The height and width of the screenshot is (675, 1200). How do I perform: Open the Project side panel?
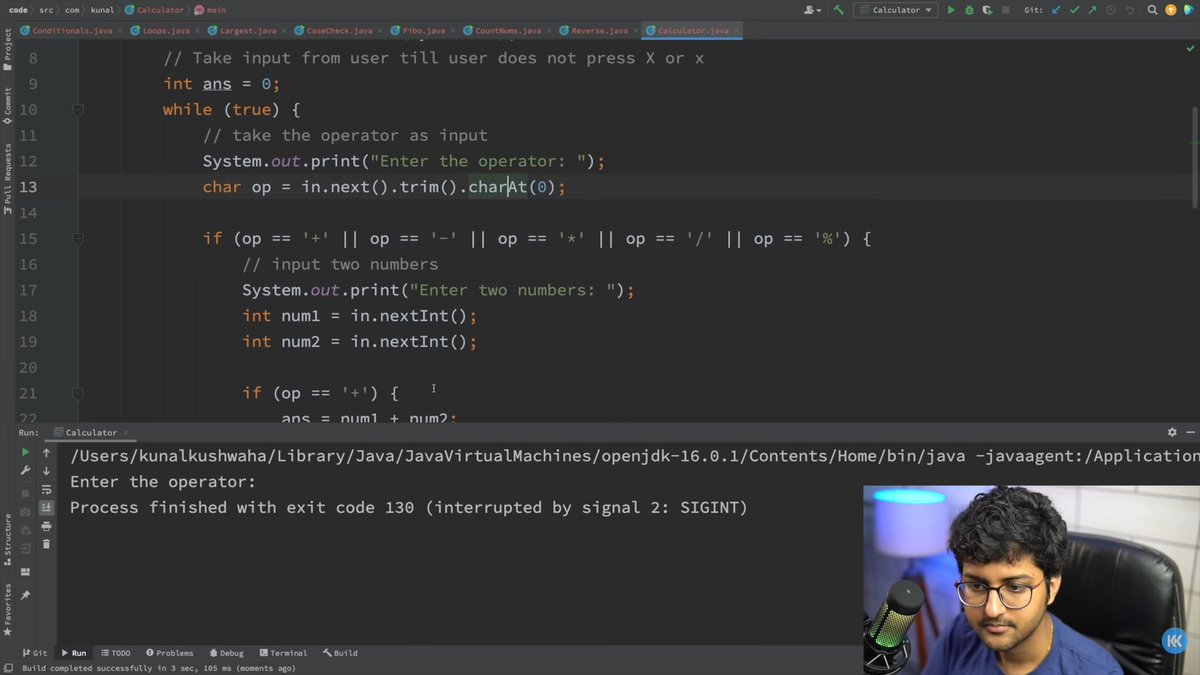click(8, 50)
